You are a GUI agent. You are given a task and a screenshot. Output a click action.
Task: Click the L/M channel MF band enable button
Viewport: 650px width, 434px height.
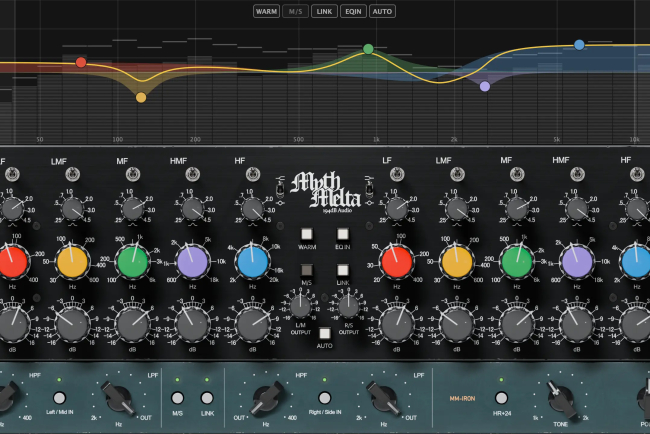[133, 175]
